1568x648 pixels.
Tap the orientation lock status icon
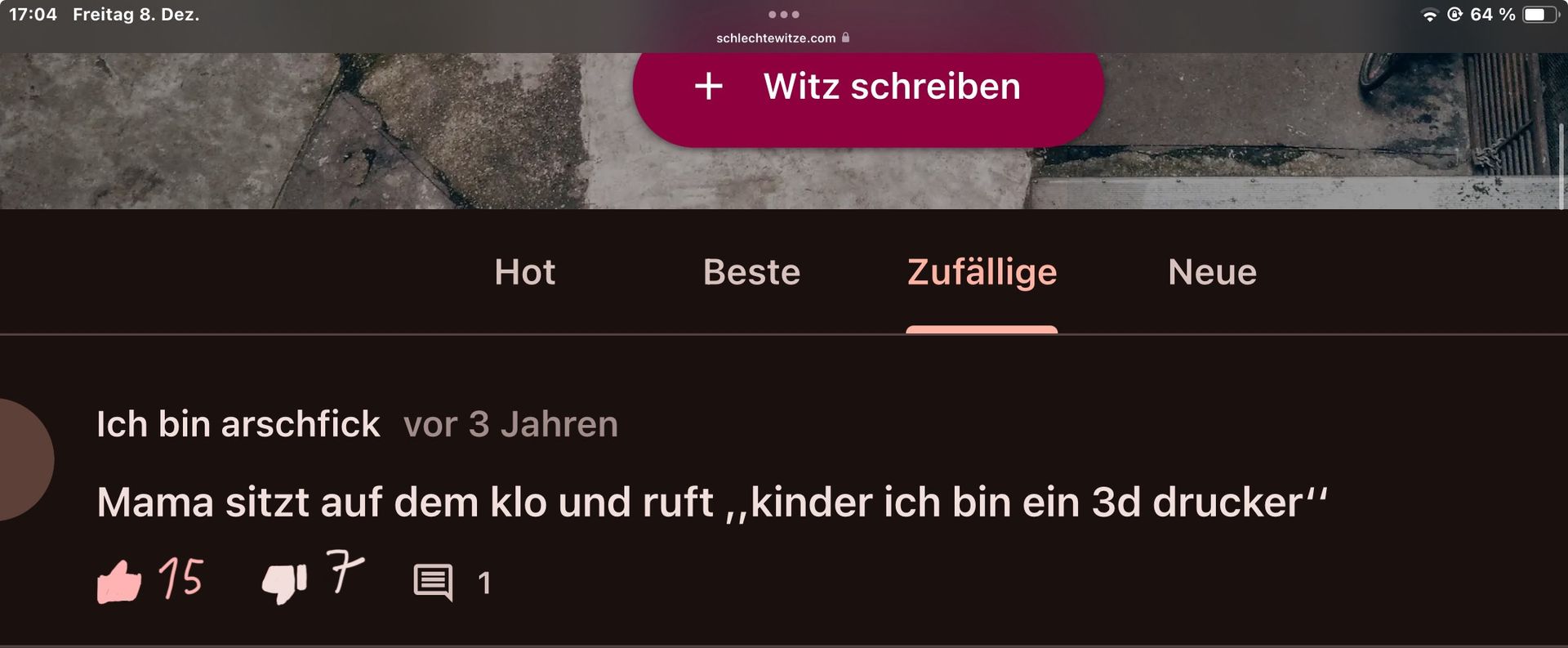click(1454, 14)
